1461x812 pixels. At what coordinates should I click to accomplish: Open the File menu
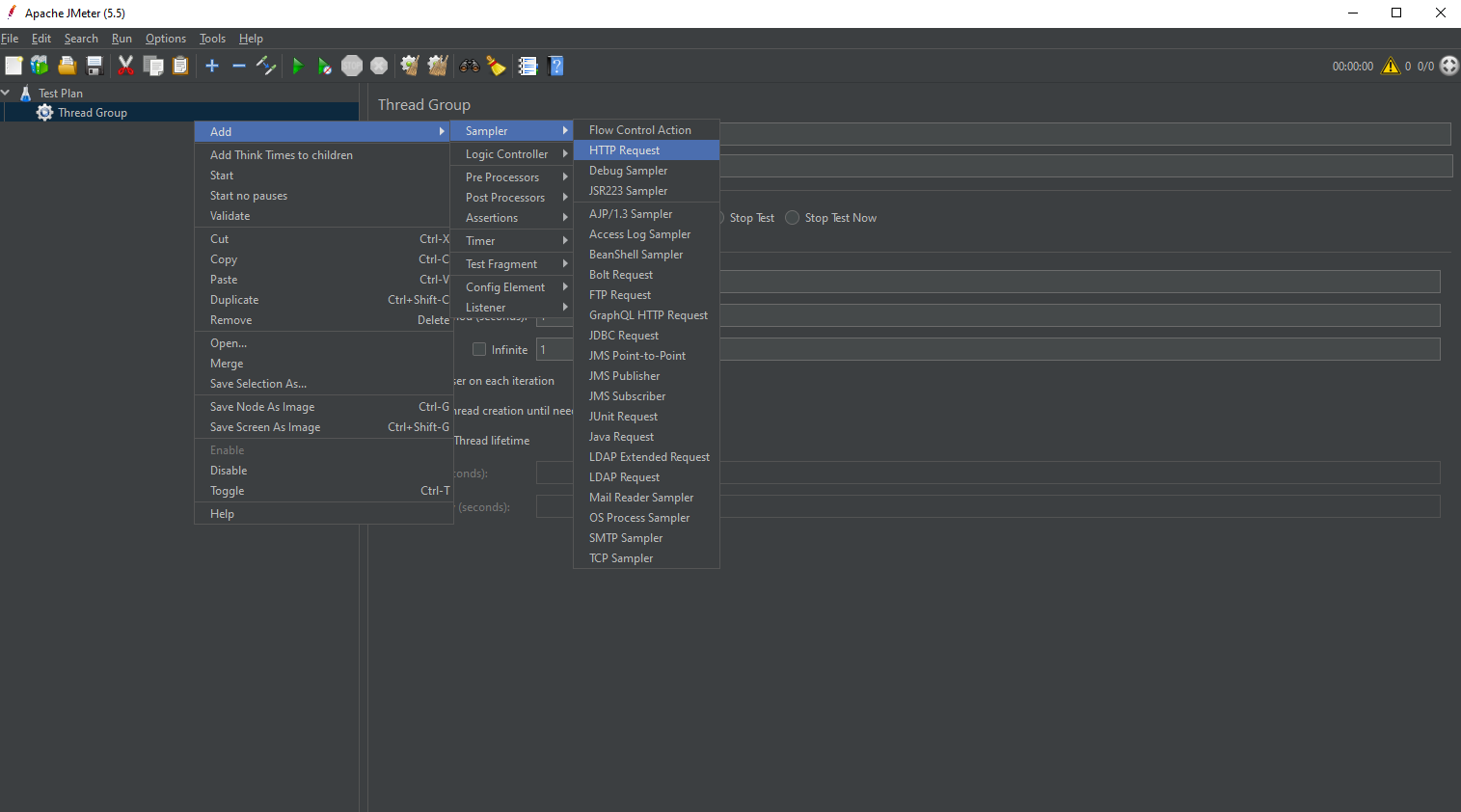pos(10,39)
